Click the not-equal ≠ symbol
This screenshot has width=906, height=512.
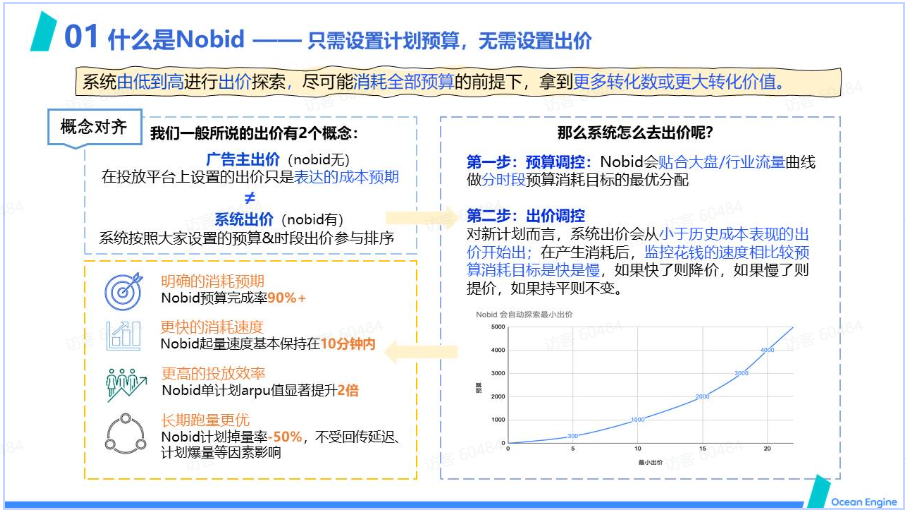click(249, 198)
